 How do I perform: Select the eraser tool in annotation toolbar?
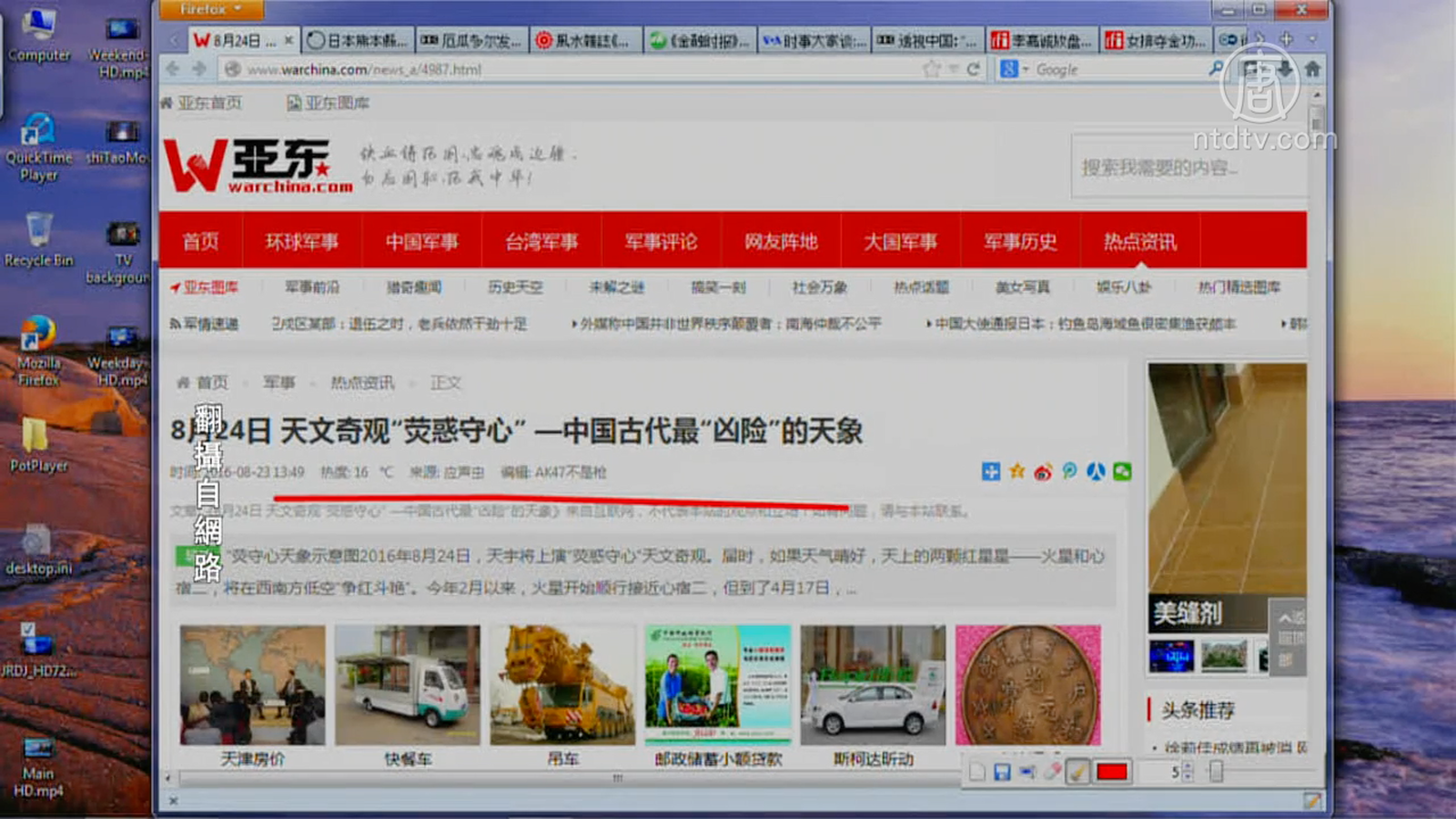pos(1052,773)
